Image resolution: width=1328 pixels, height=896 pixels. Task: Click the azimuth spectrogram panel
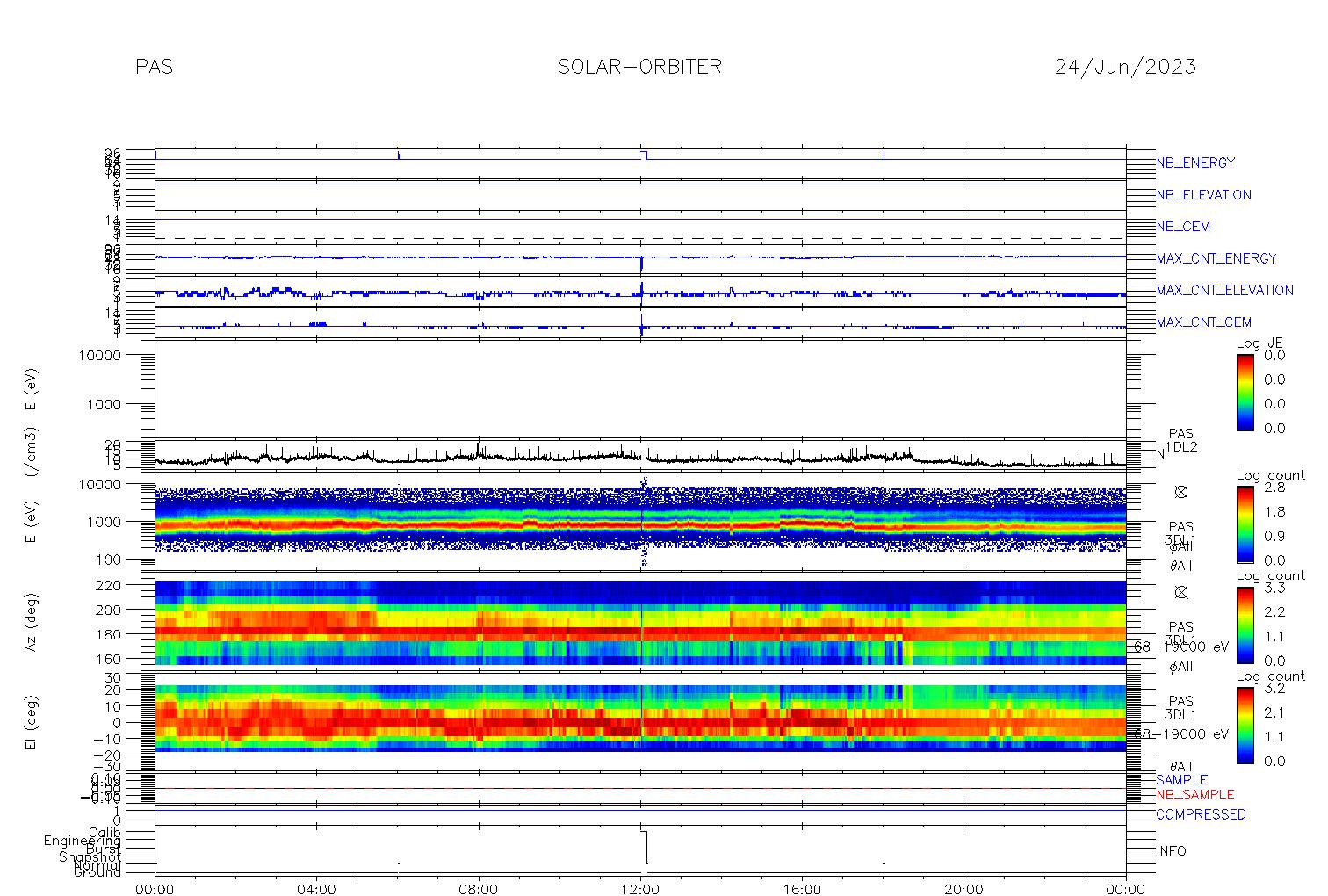pyautogui.click(x=640, y=622)
